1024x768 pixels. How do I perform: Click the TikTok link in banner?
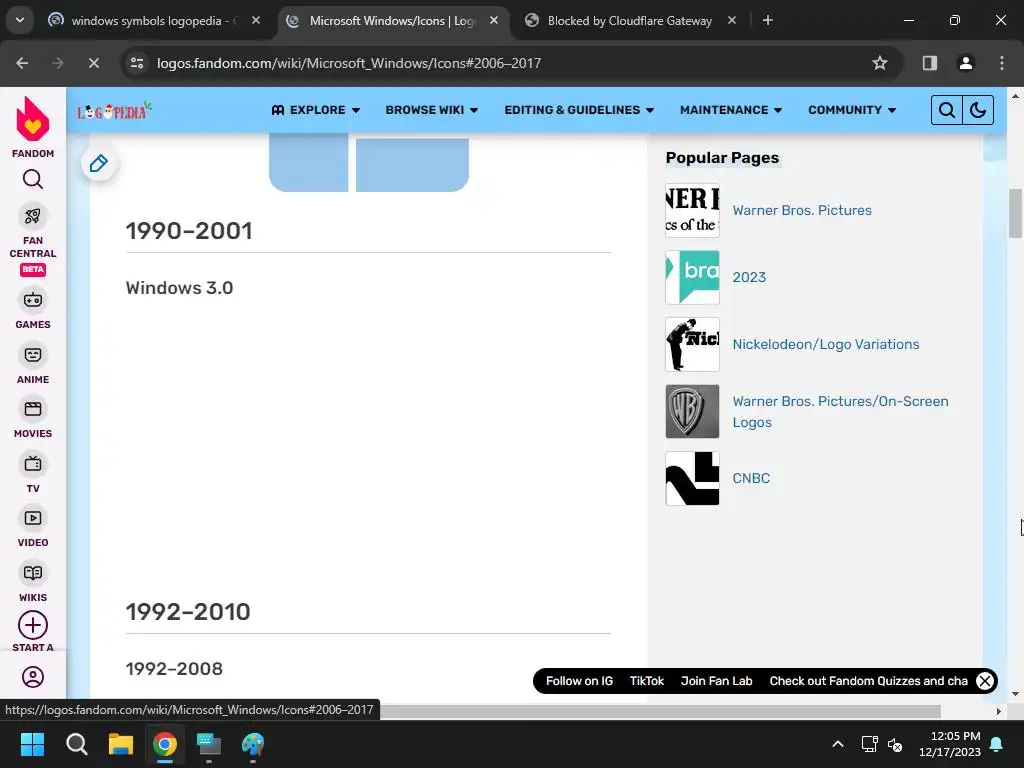(x=647, y=681)
